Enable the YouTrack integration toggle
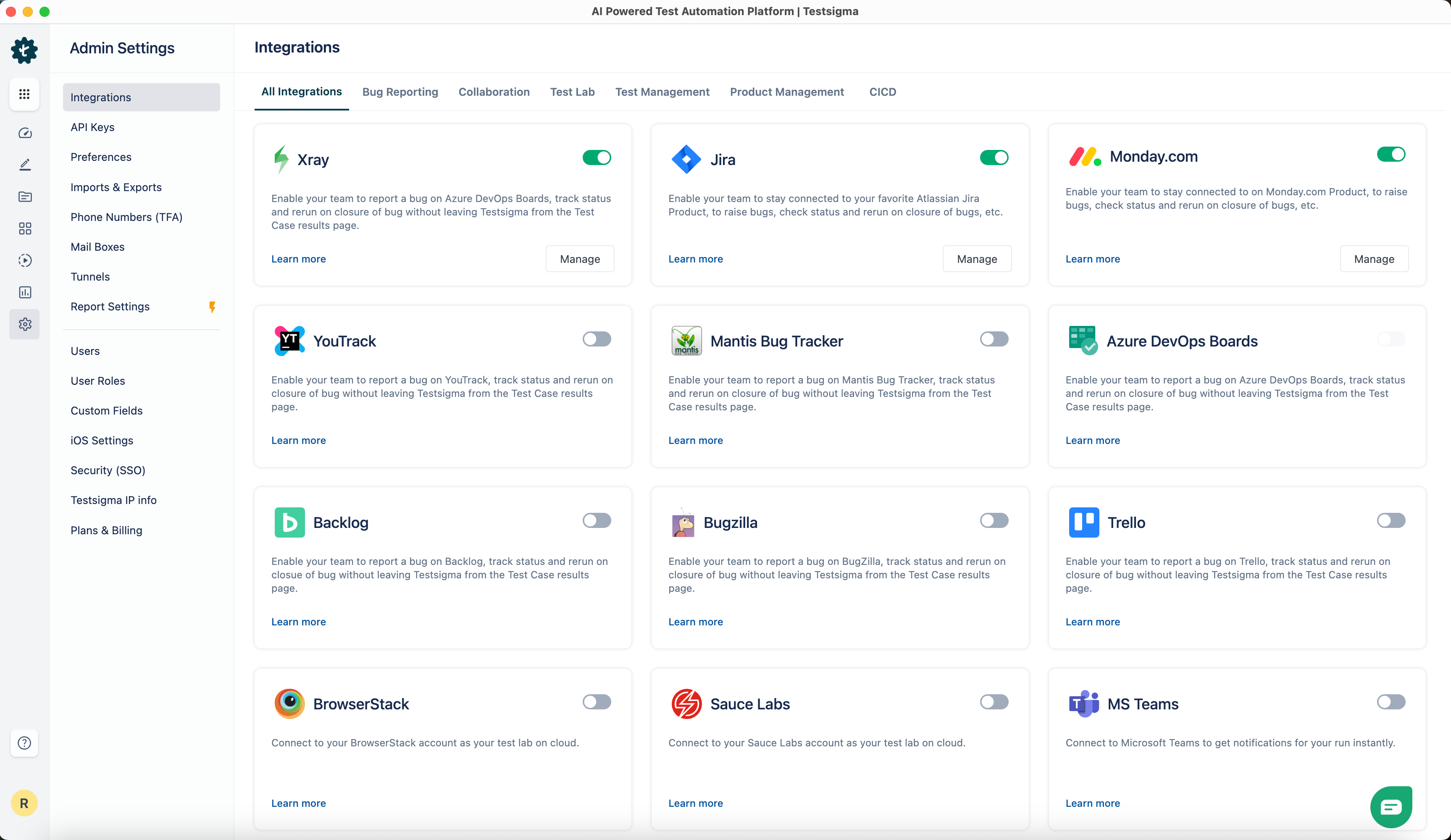1451x840 pixels. 597,339
